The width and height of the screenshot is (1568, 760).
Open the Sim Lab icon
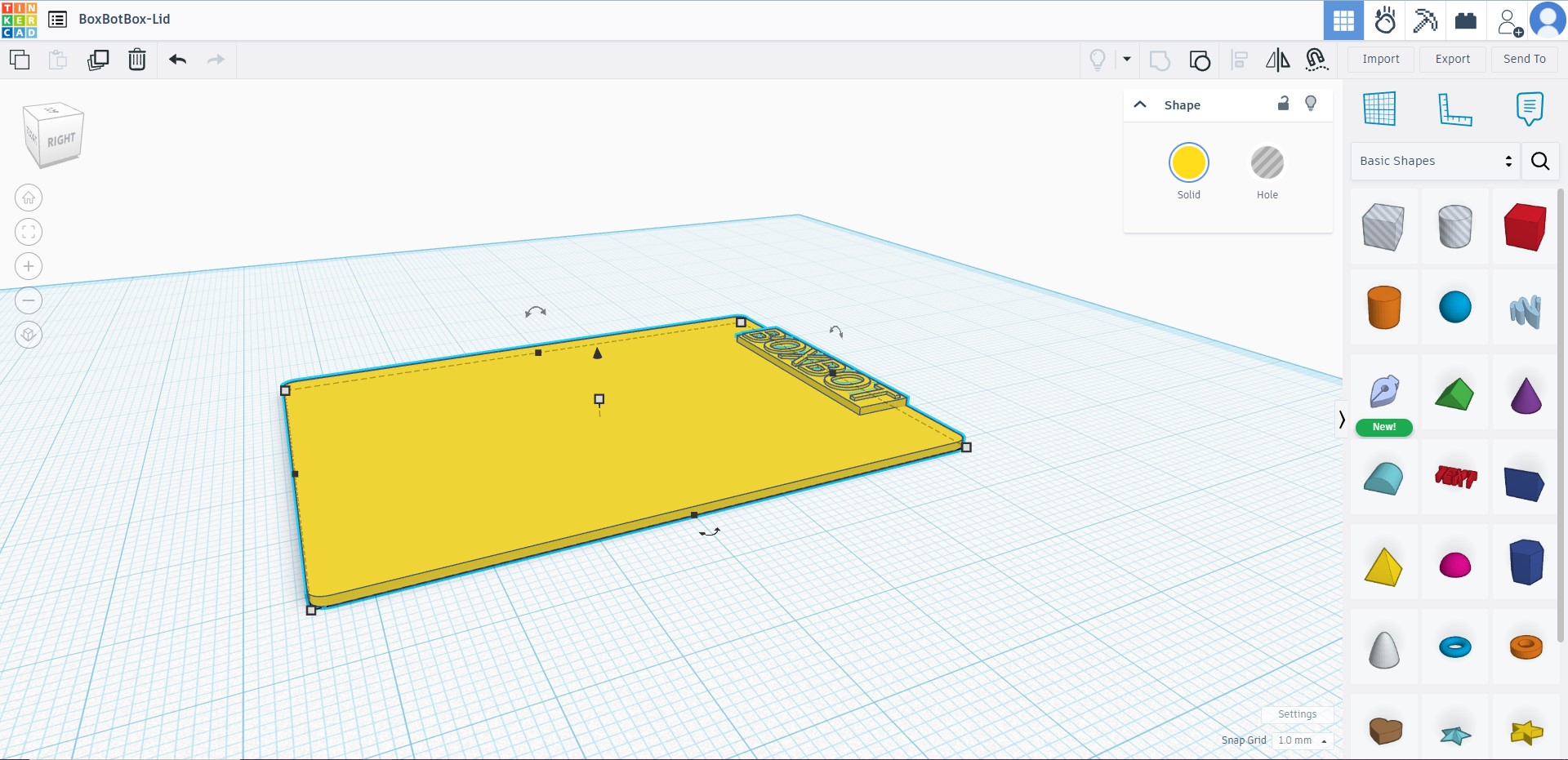pyautogui.click(x=1385, y=20)
